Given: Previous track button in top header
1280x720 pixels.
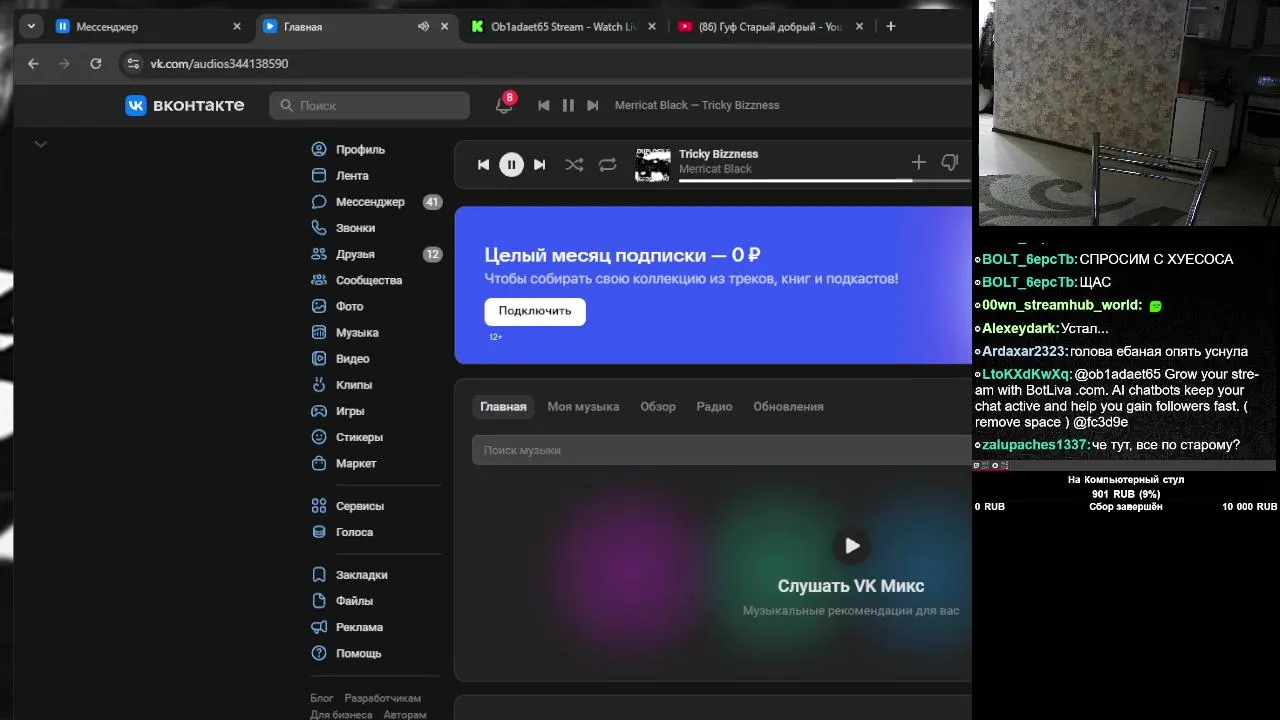Looking at the screenshot, I should (x=544, y=105).
